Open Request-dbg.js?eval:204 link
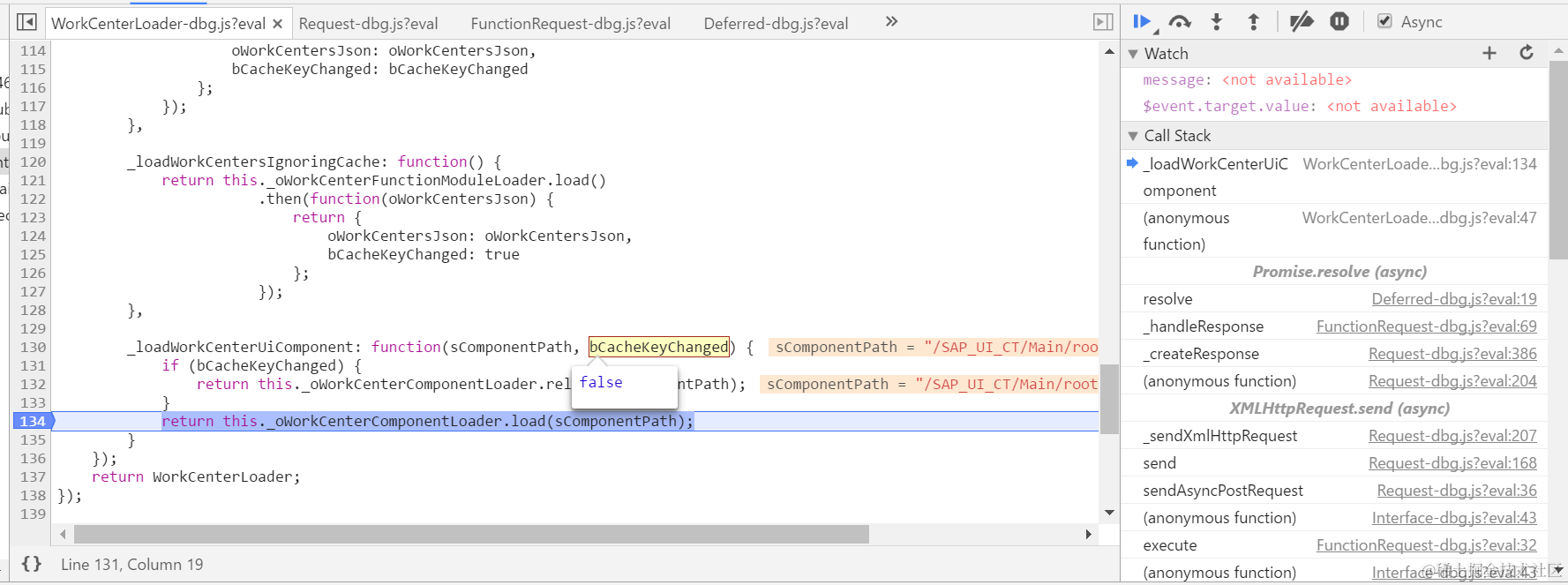1568x585 pixels. (x=1452, y=381)
